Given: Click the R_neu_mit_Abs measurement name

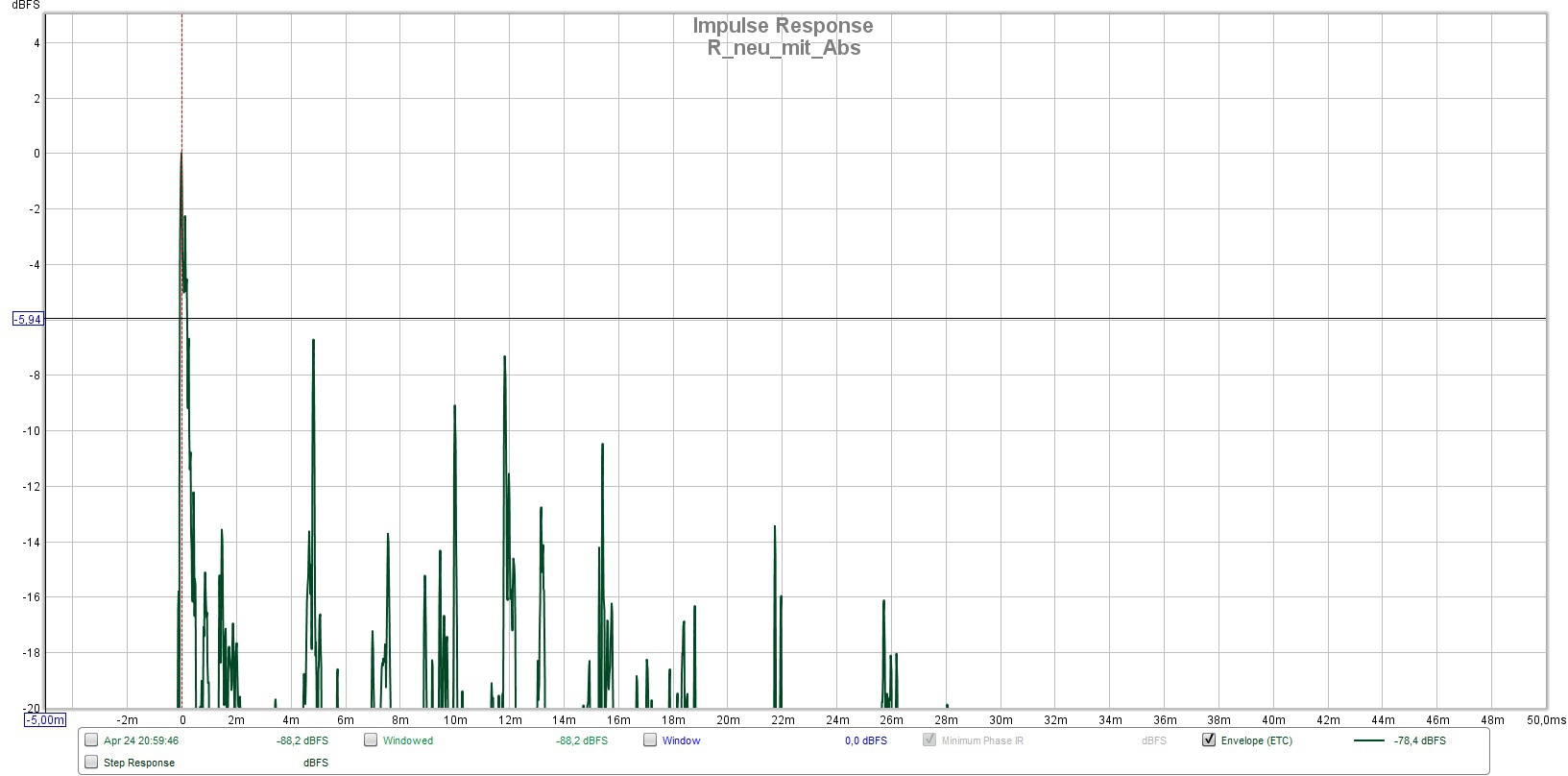Looking at the screenshot, I should tap(783, 48).
